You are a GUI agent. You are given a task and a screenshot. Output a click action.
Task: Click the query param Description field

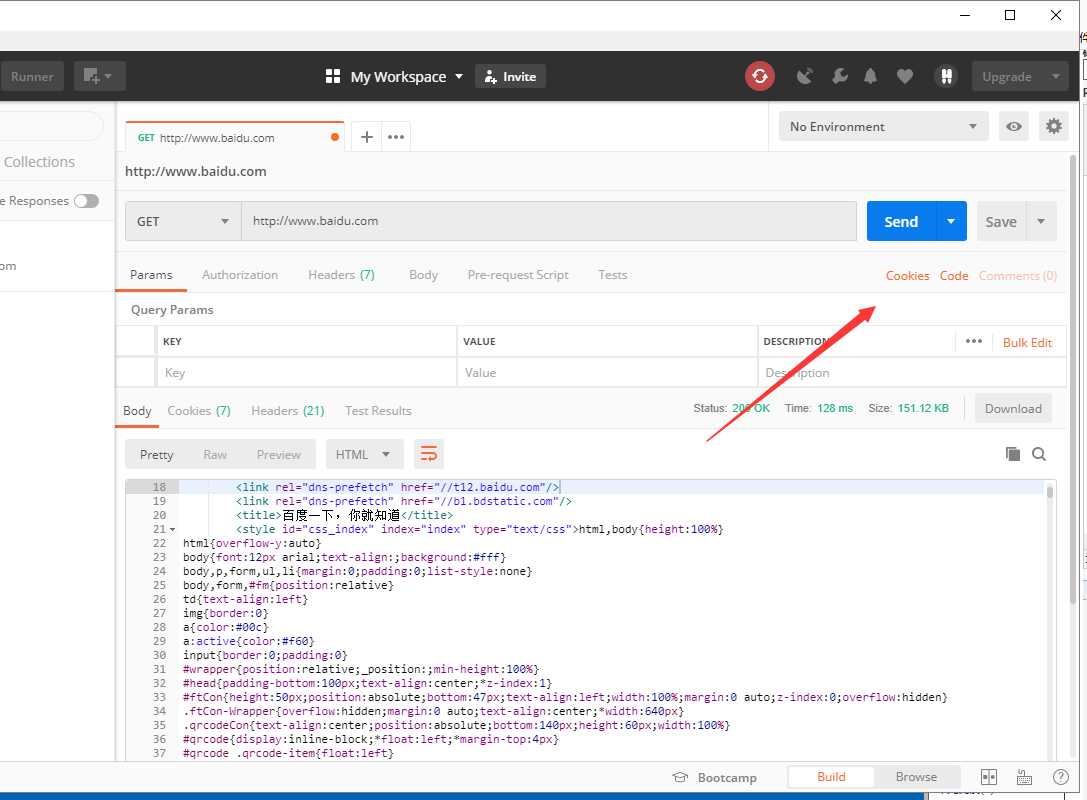click(x=912, y=372)
